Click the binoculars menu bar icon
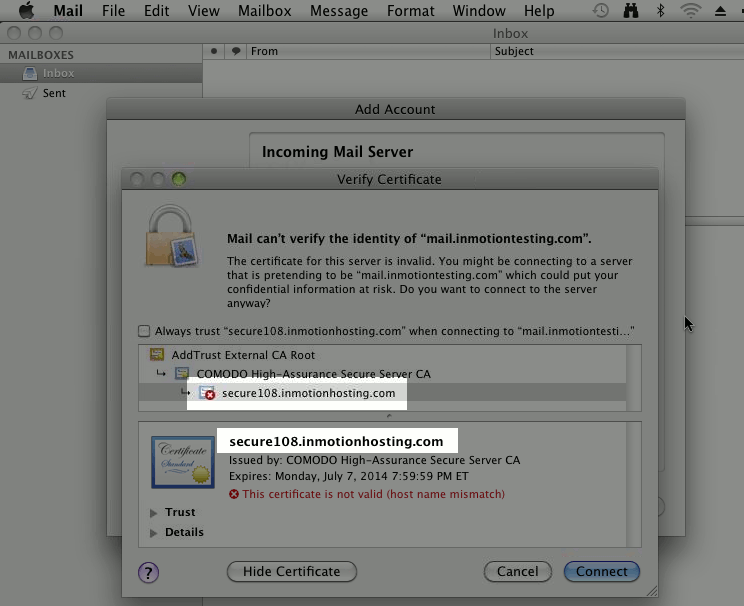The image size is (744, 606). [x=631, y=10]
